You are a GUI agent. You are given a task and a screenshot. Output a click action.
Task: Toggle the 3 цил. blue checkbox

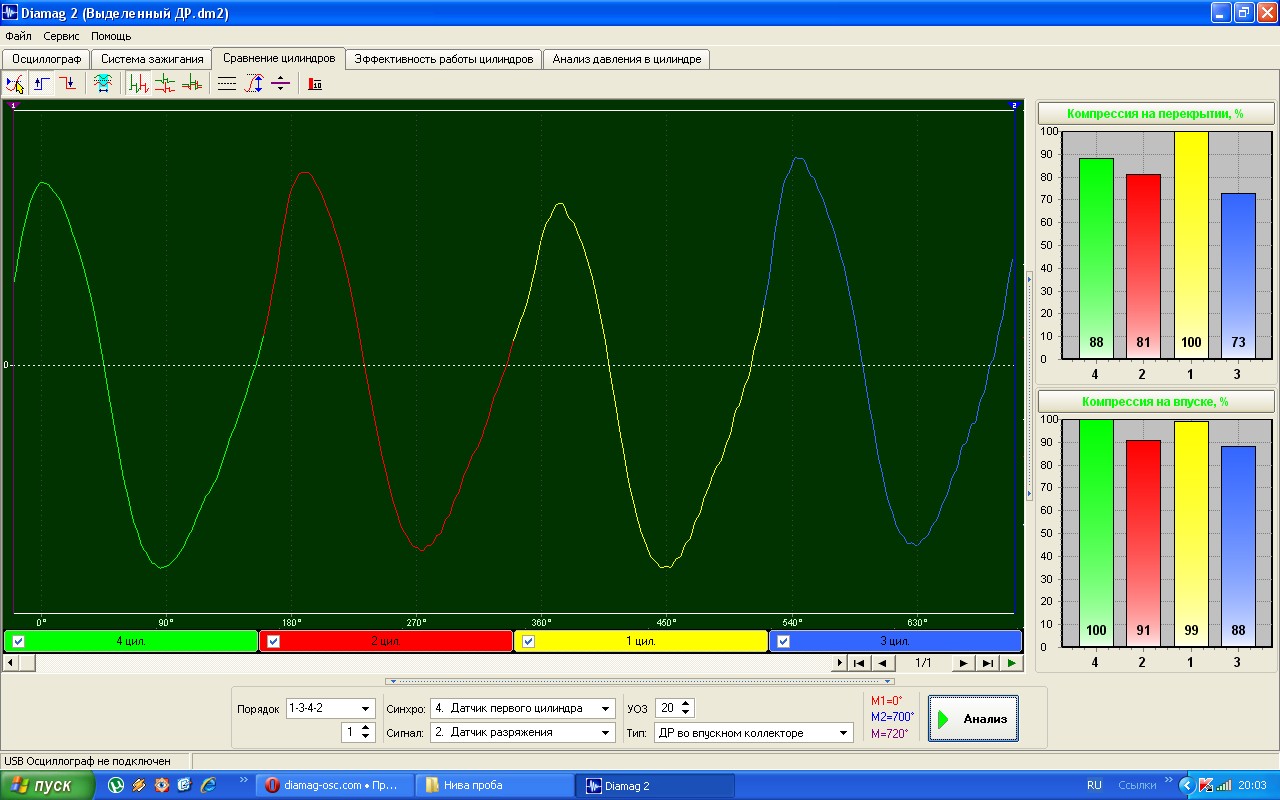(x=783, y=641)
